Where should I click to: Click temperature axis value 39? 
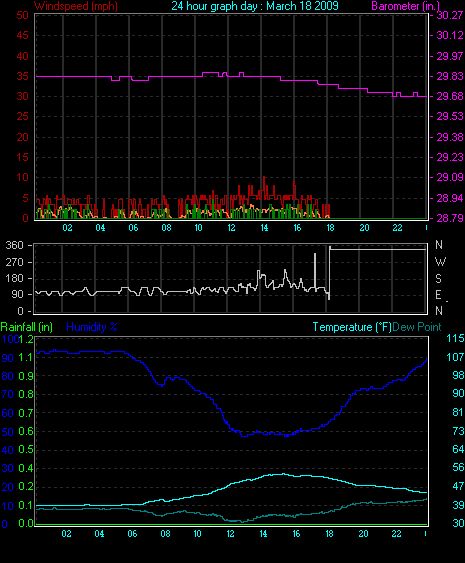pyautogui.click(x=458, y=505)
